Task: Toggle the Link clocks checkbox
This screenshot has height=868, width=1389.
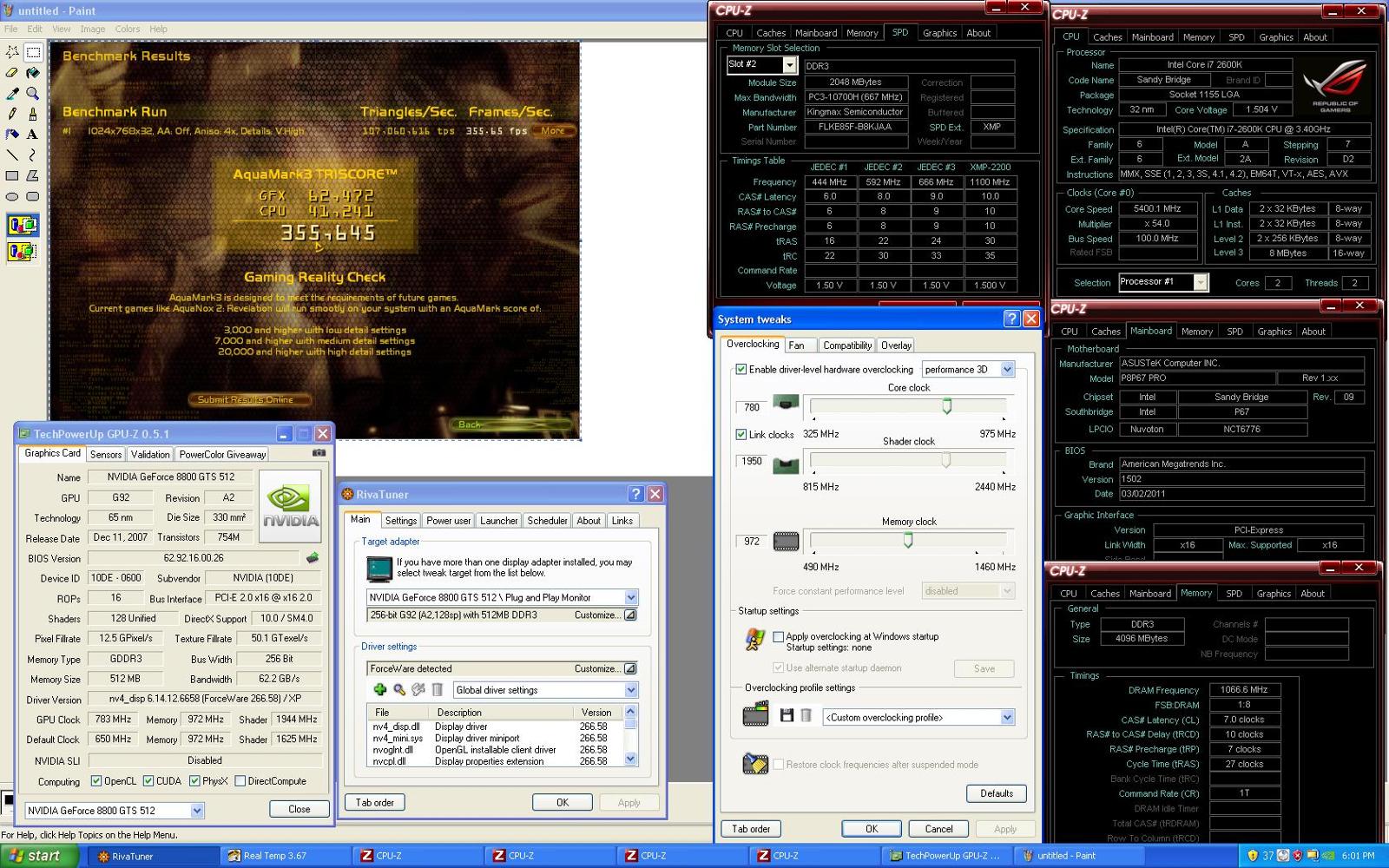Action: click(x=741, y=434)
